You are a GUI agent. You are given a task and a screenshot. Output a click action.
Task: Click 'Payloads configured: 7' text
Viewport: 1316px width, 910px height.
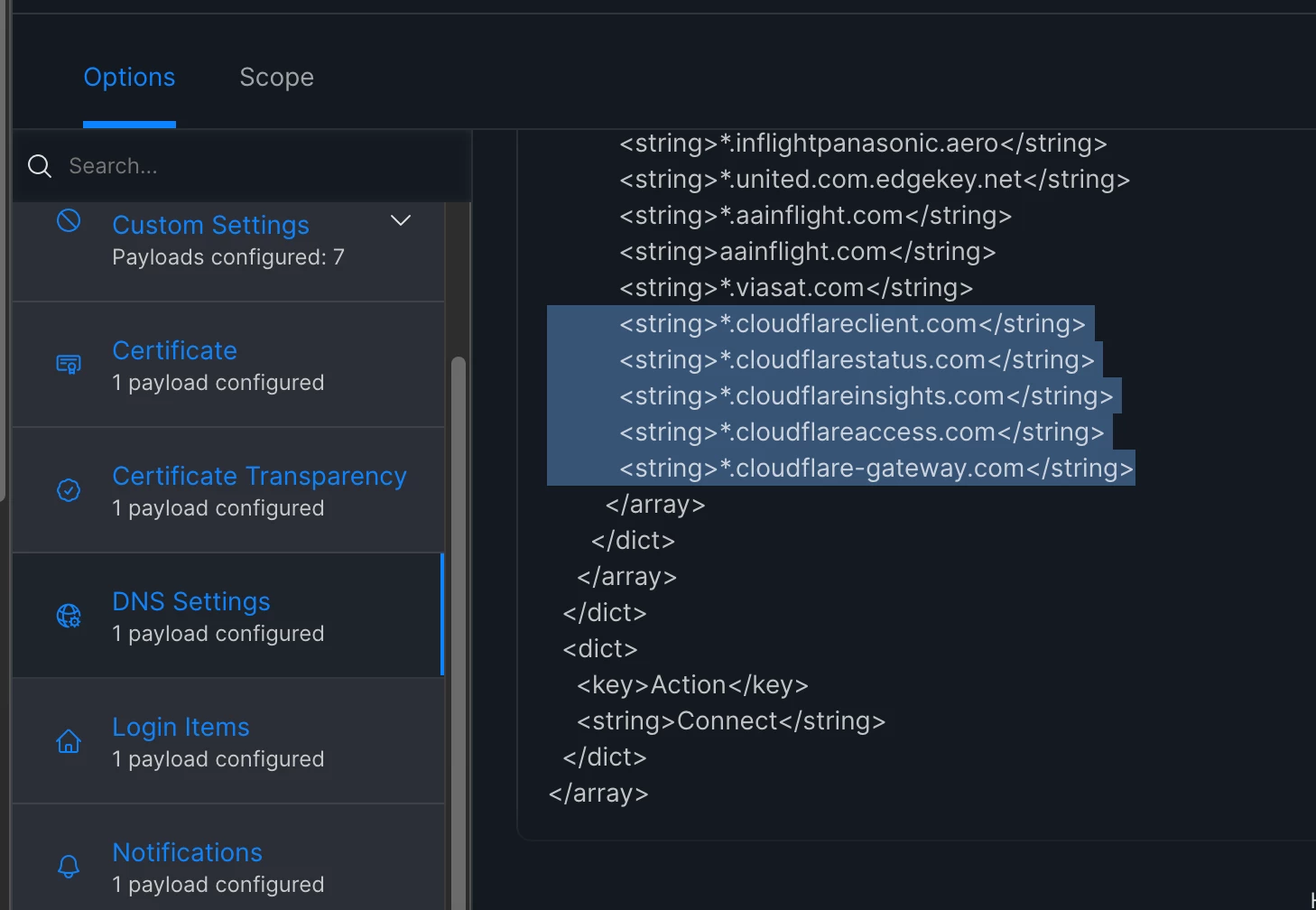click(228, 257)
